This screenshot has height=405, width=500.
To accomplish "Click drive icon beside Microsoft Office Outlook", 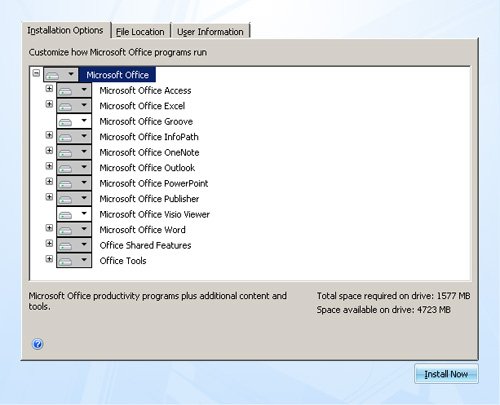I will (x=65, y=168).
